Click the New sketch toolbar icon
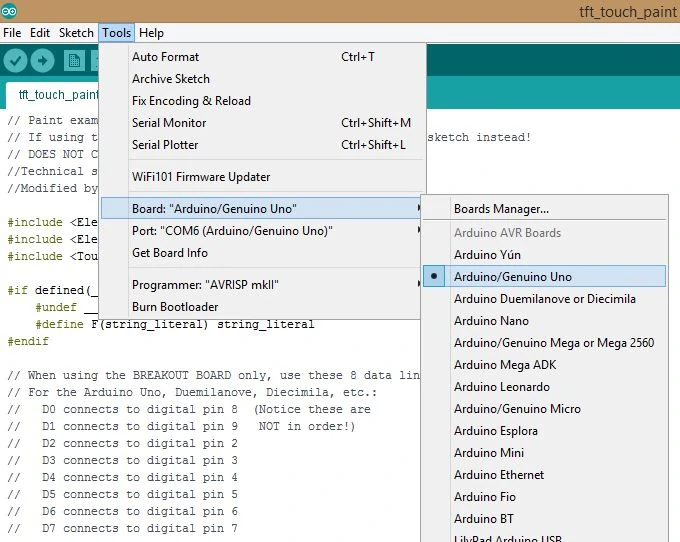The height and width of the screenshot is (542, 680). pyautogui.click(x=74, y=61)
